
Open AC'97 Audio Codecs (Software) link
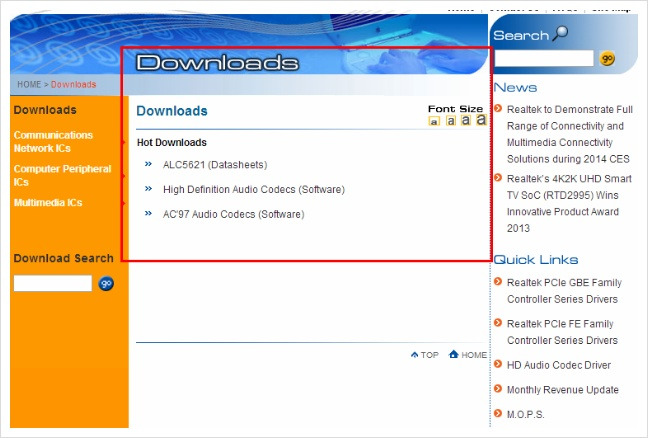233,214
